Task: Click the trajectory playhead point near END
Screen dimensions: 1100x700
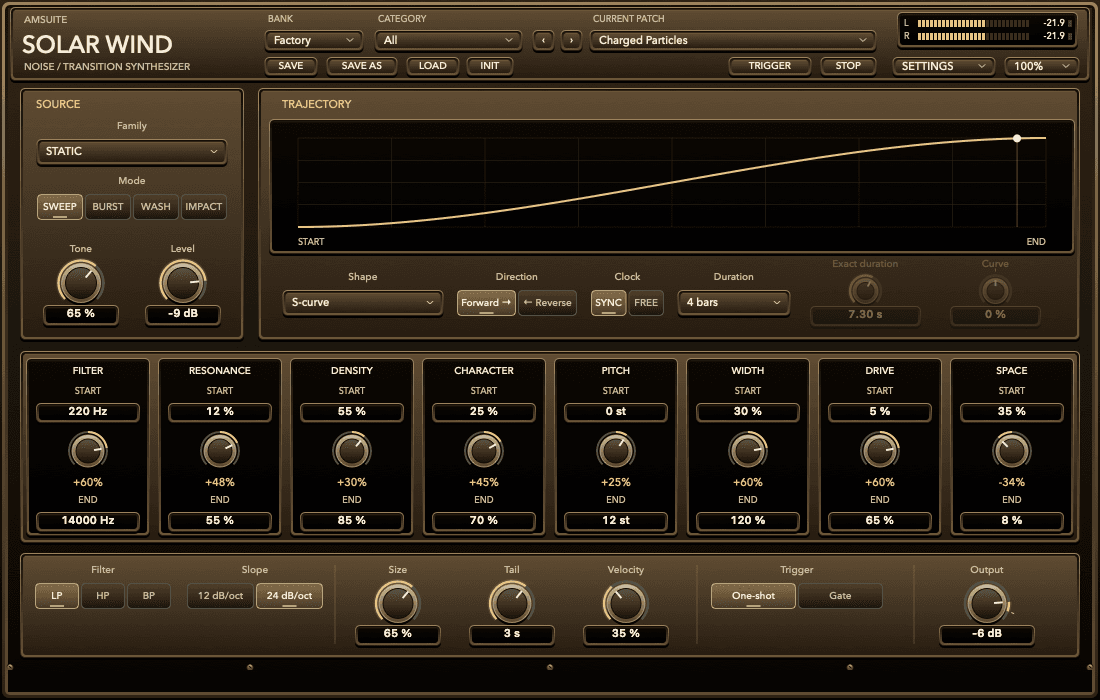Action: click(x=1017, y=139)
